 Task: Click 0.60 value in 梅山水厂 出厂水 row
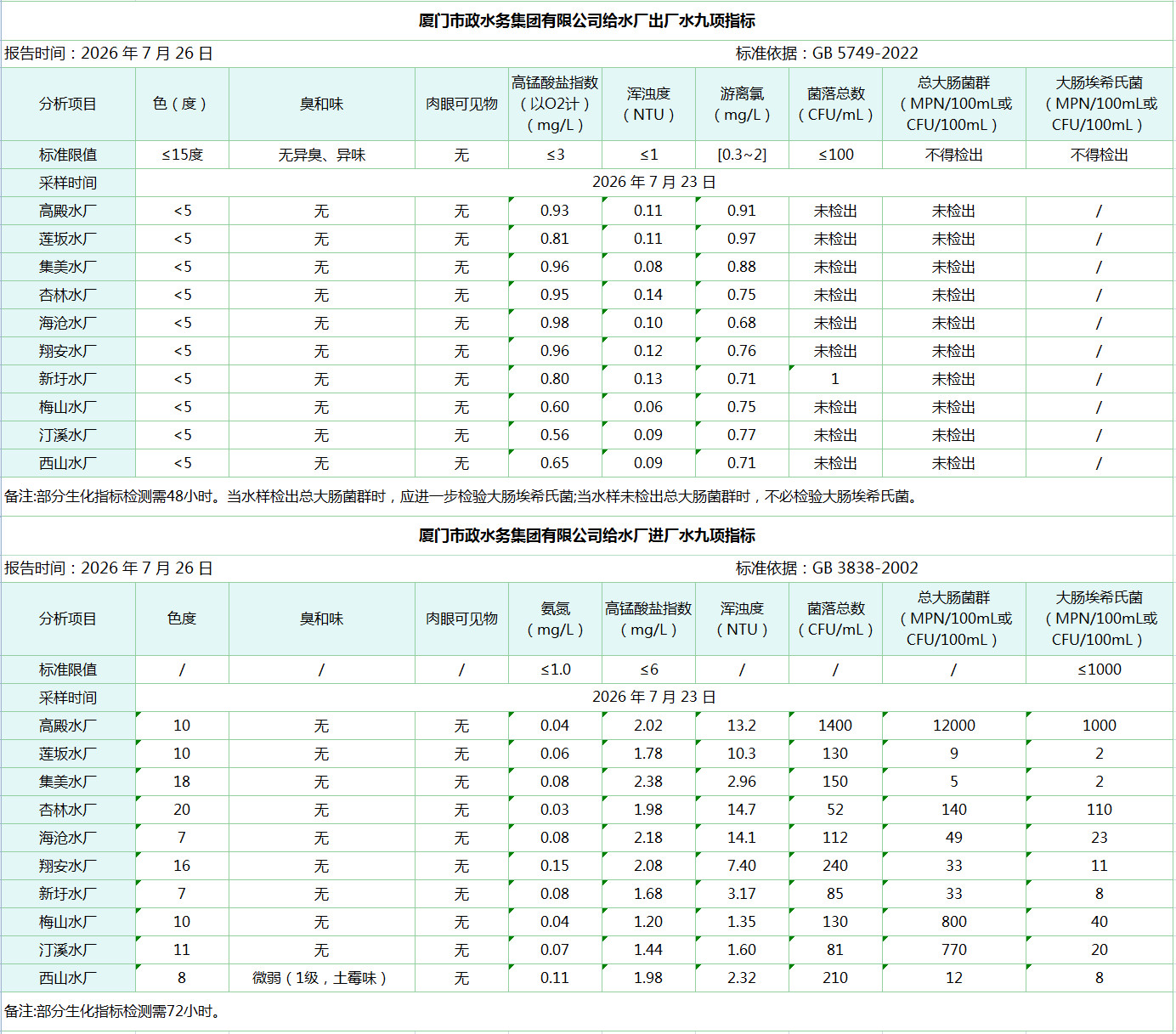pyautogui.click(x=555, y=407)
